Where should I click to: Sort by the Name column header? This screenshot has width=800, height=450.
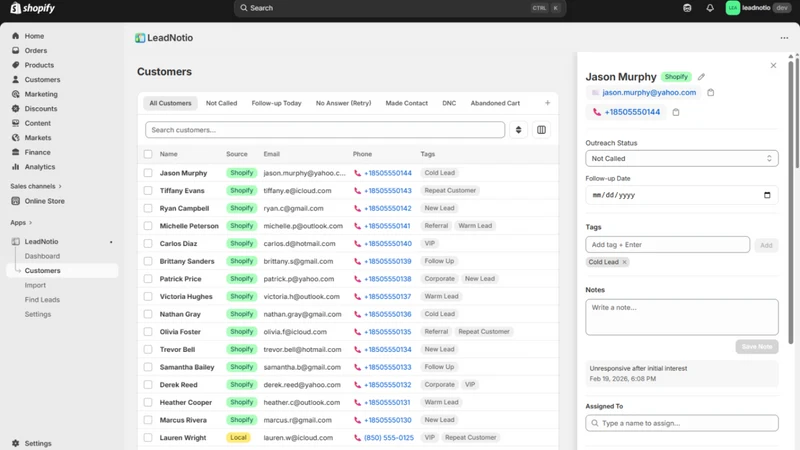(x=168, y=154)
